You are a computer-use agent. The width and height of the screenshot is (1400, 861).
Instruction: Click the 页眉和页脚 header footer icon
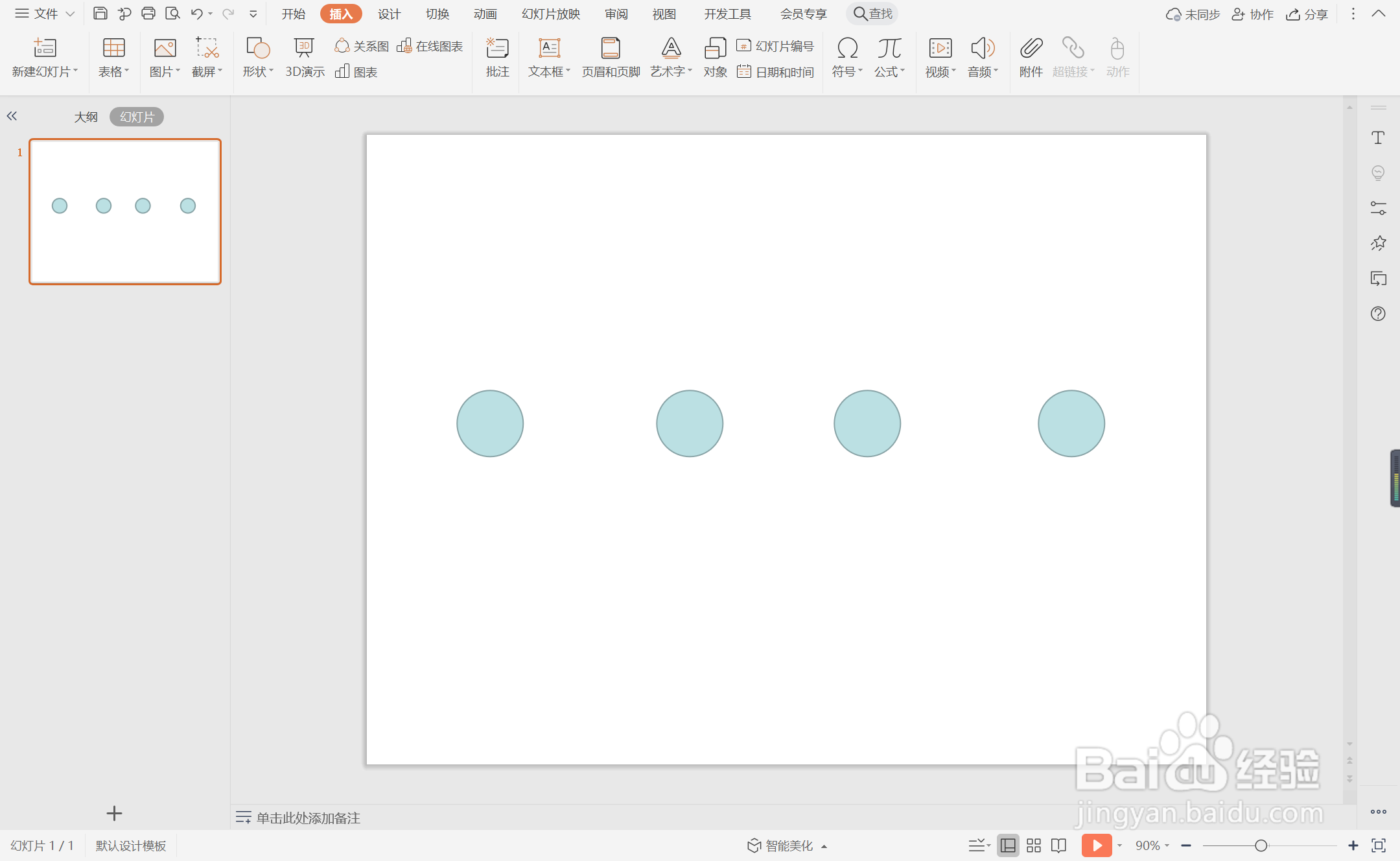coord(611,49)
